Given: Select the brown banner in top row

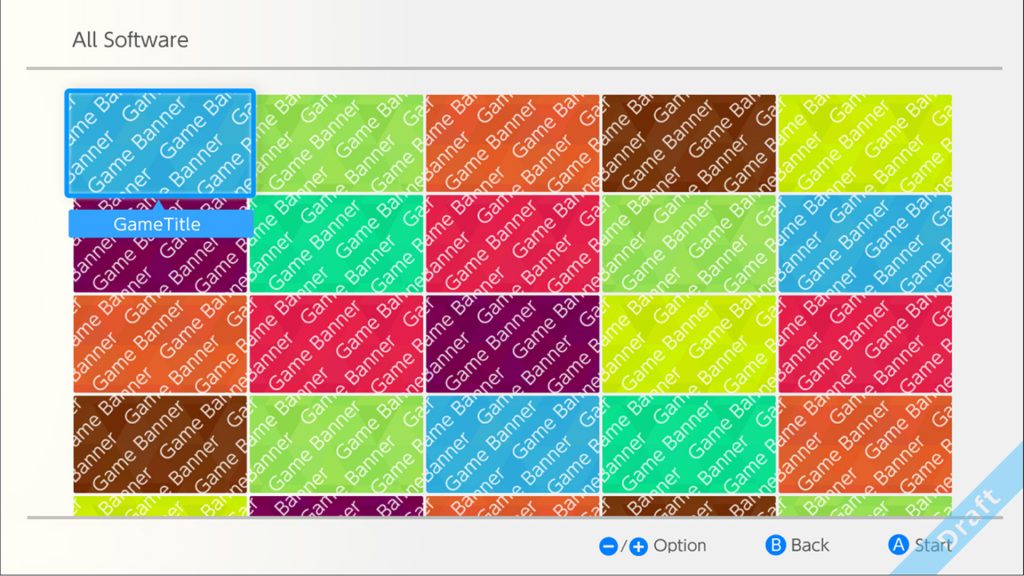Looking at the screenshot, I should [688, 143].
